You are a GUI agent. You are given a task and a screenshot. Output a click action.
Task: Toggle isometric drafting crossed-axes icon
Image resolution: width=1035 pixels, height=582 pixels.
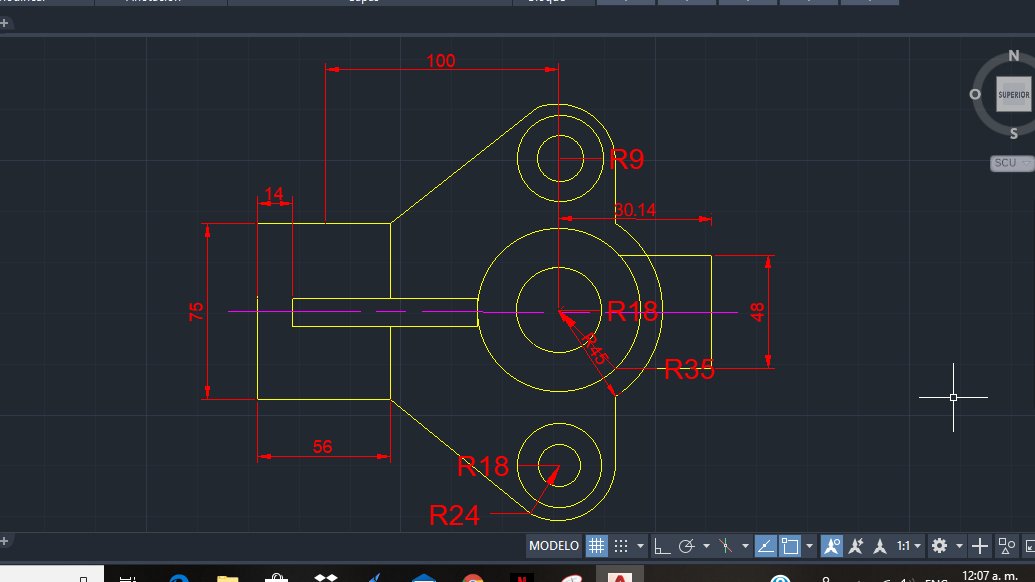[x=725, y=546]
